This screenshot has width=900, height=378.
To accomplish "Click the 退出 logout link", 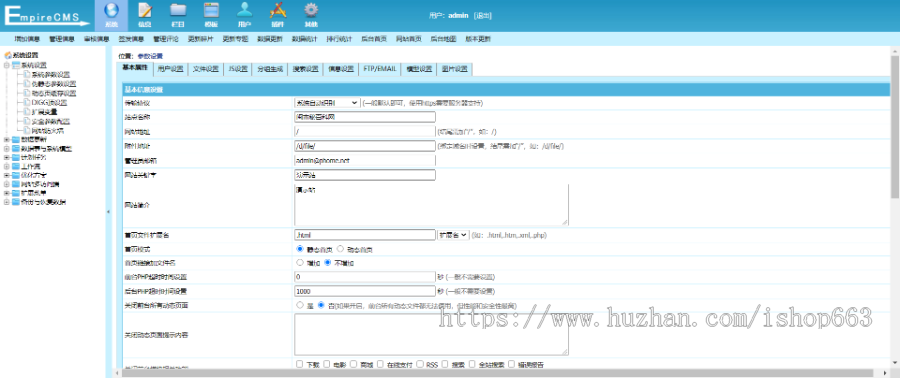I will pyautogui.click(x=483, y=15).
